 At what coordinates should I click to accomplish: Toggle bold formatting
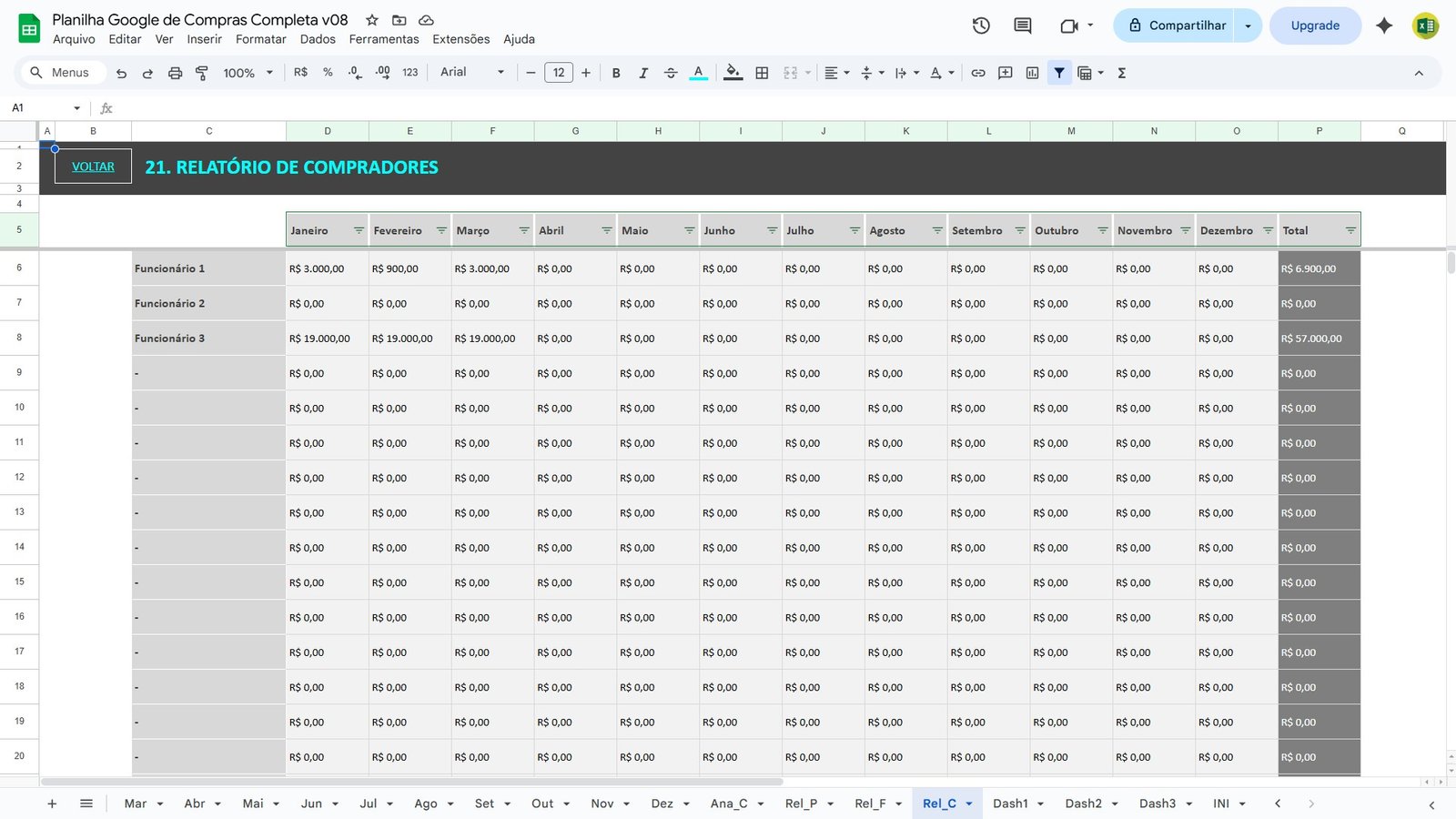click(616, 73)
